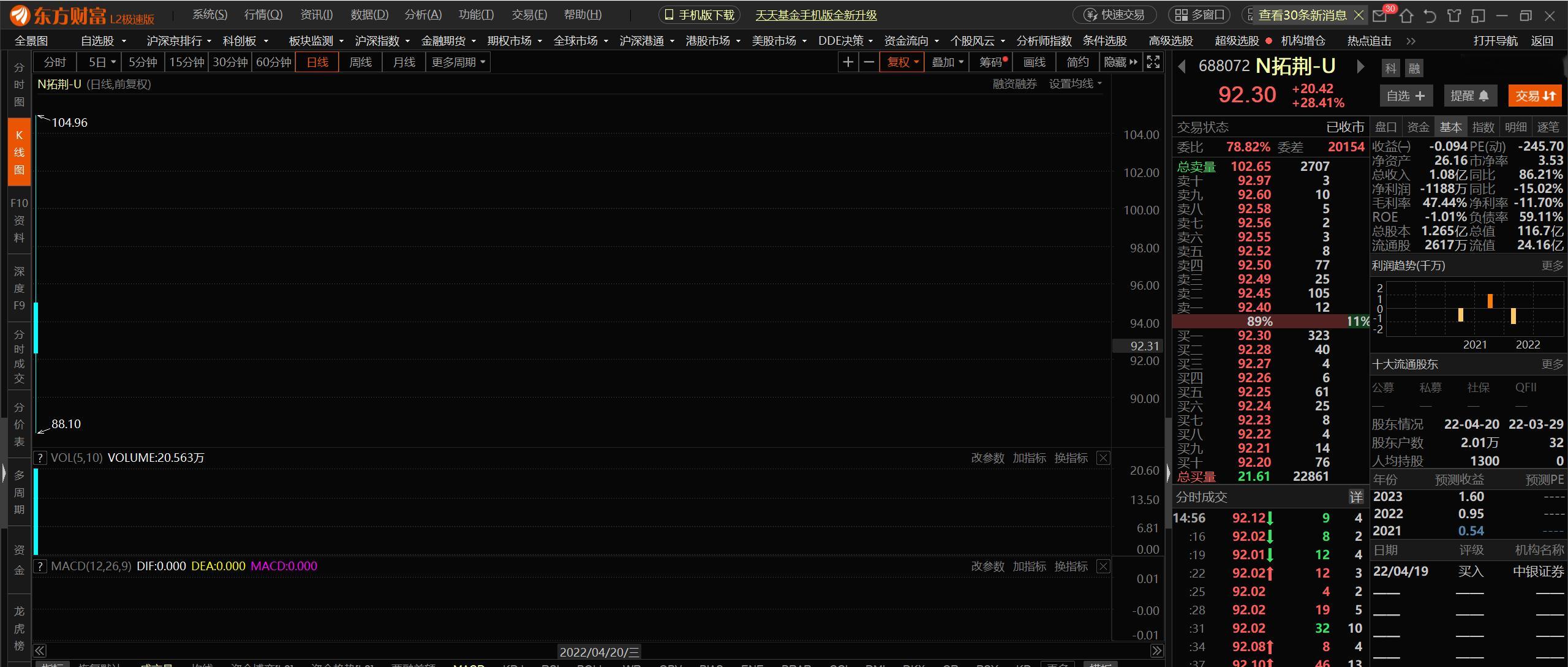Select the 周线 weekly period
Viewport: 1568px width, 667px height.
point(361,62)
